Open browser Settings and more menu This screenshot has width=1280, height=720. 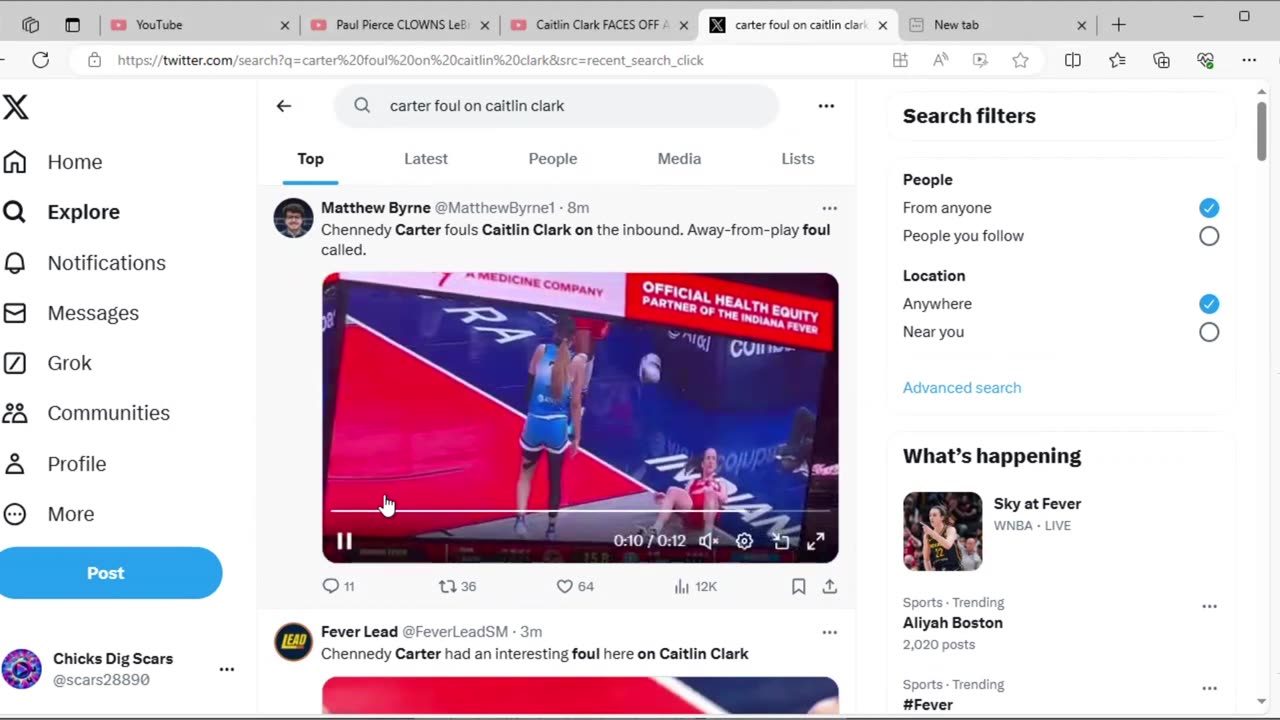click(x=1249, y=60)
